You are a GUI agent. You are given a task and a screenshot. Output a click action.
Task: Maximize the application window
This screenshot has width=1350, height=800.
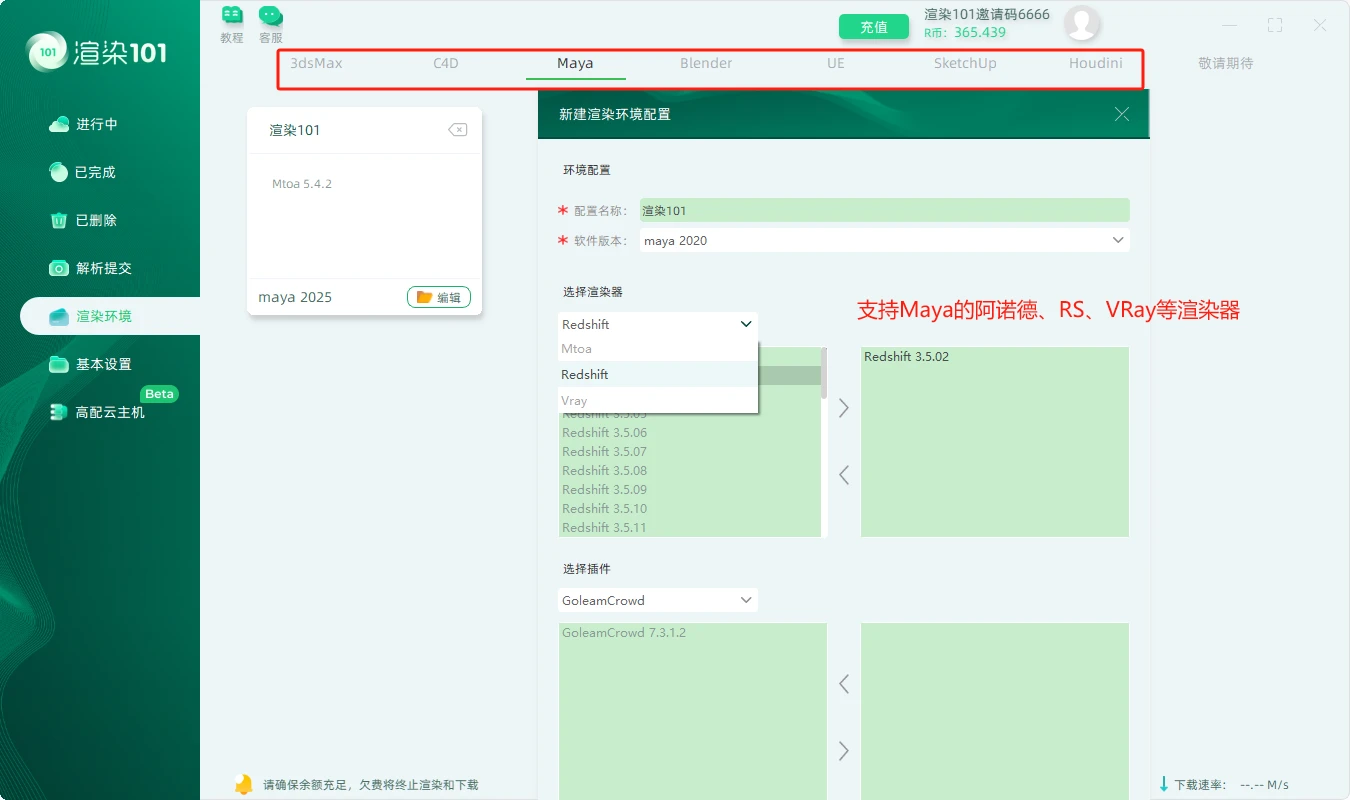click(1275, 26)
